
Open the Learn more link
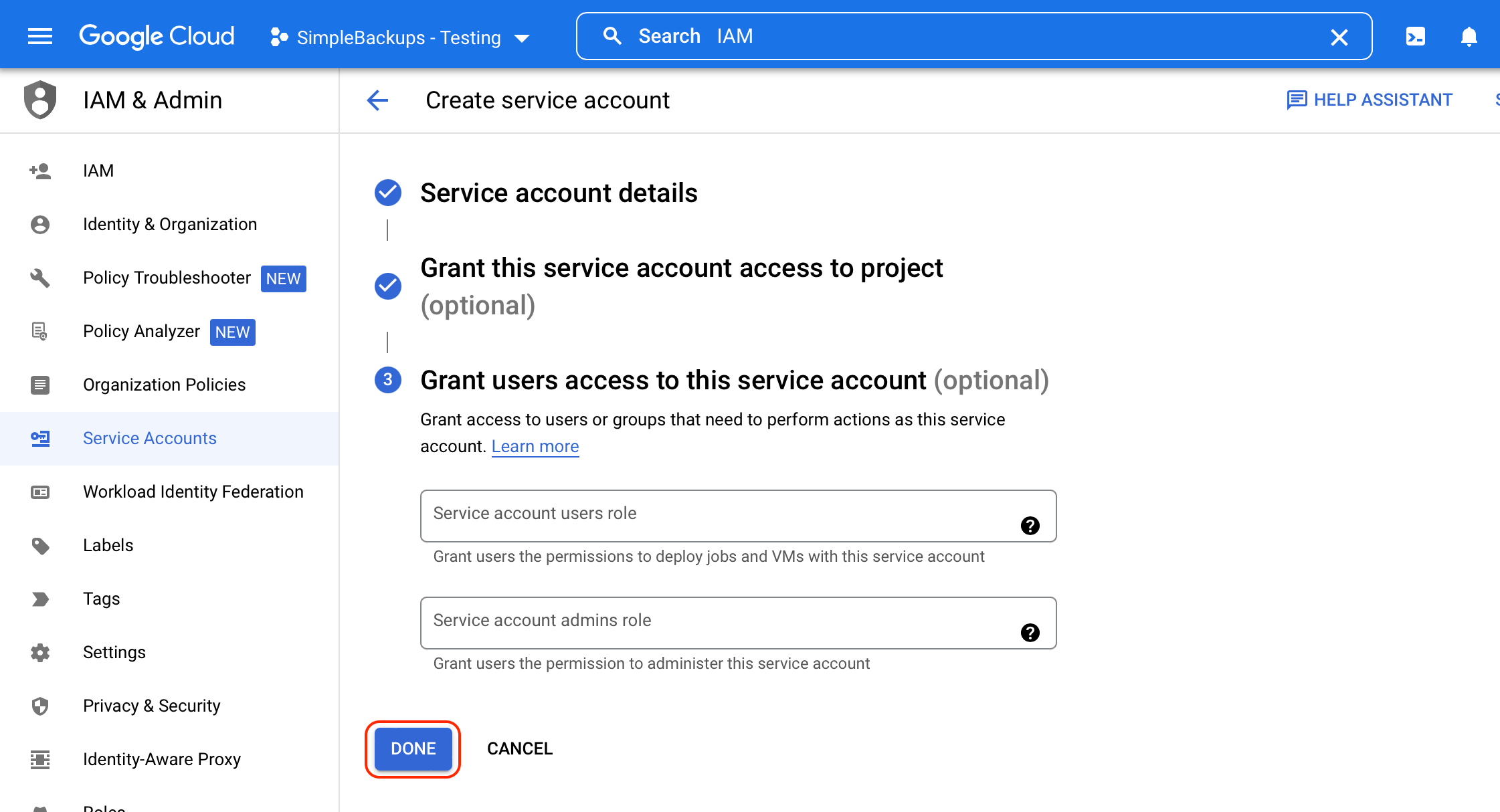pos(535,446)
